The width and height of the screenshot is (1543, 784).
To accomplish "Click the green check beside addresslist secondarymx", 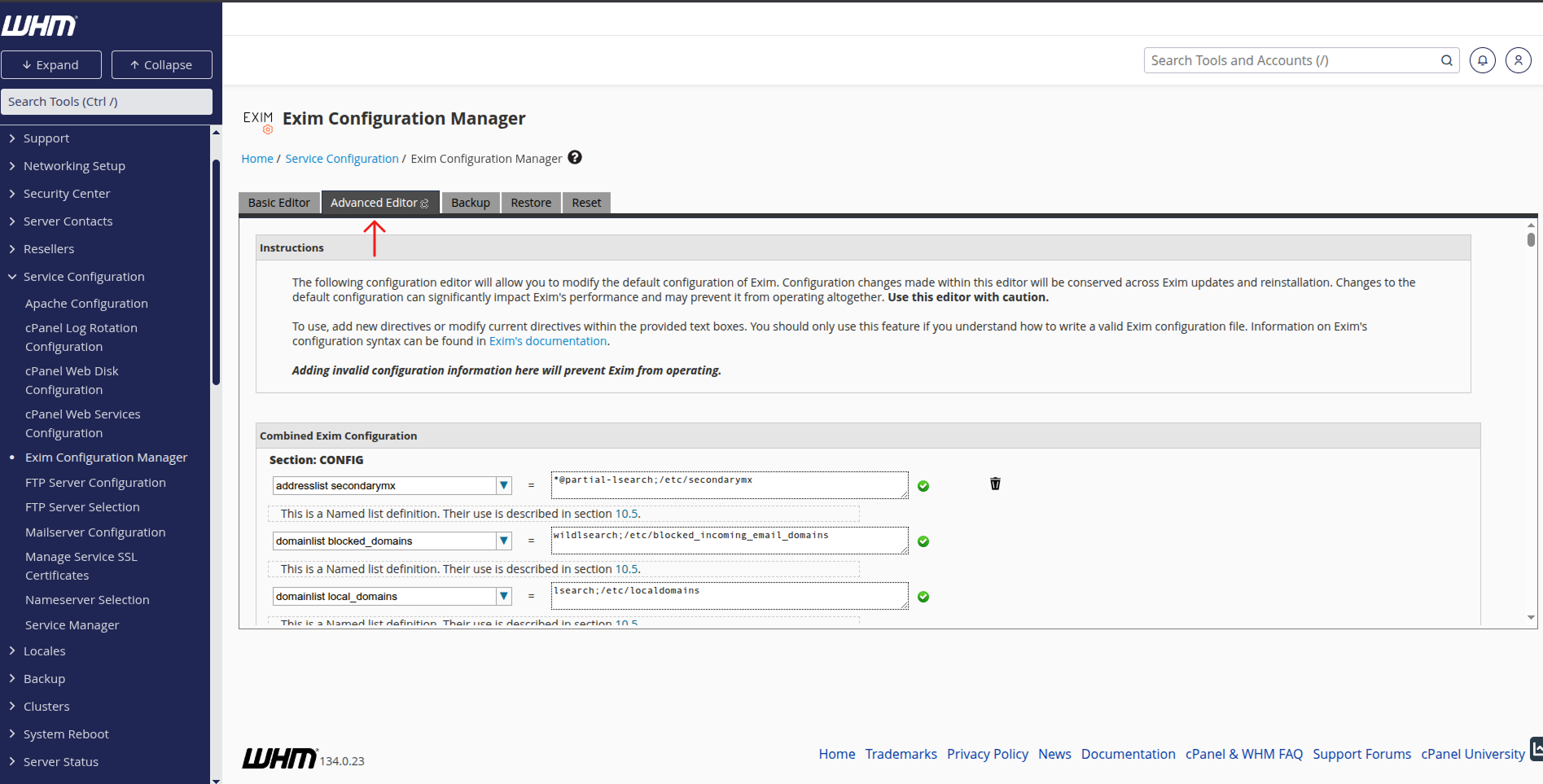I will pyautogui.click(x=923, y=486).
